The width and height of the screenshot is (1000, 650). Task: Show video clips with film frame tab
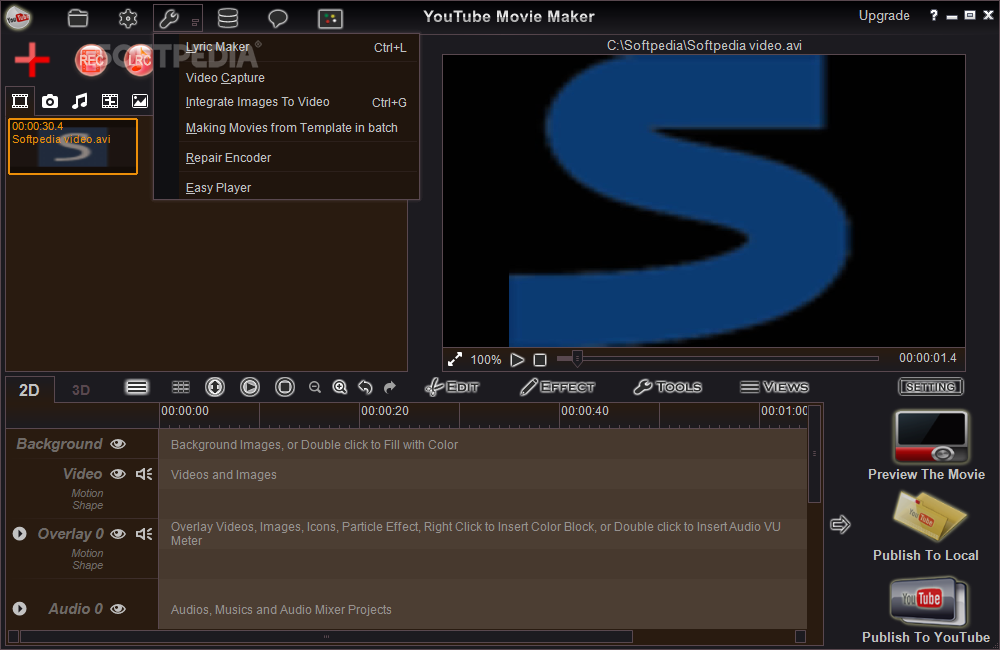(20, 101)
